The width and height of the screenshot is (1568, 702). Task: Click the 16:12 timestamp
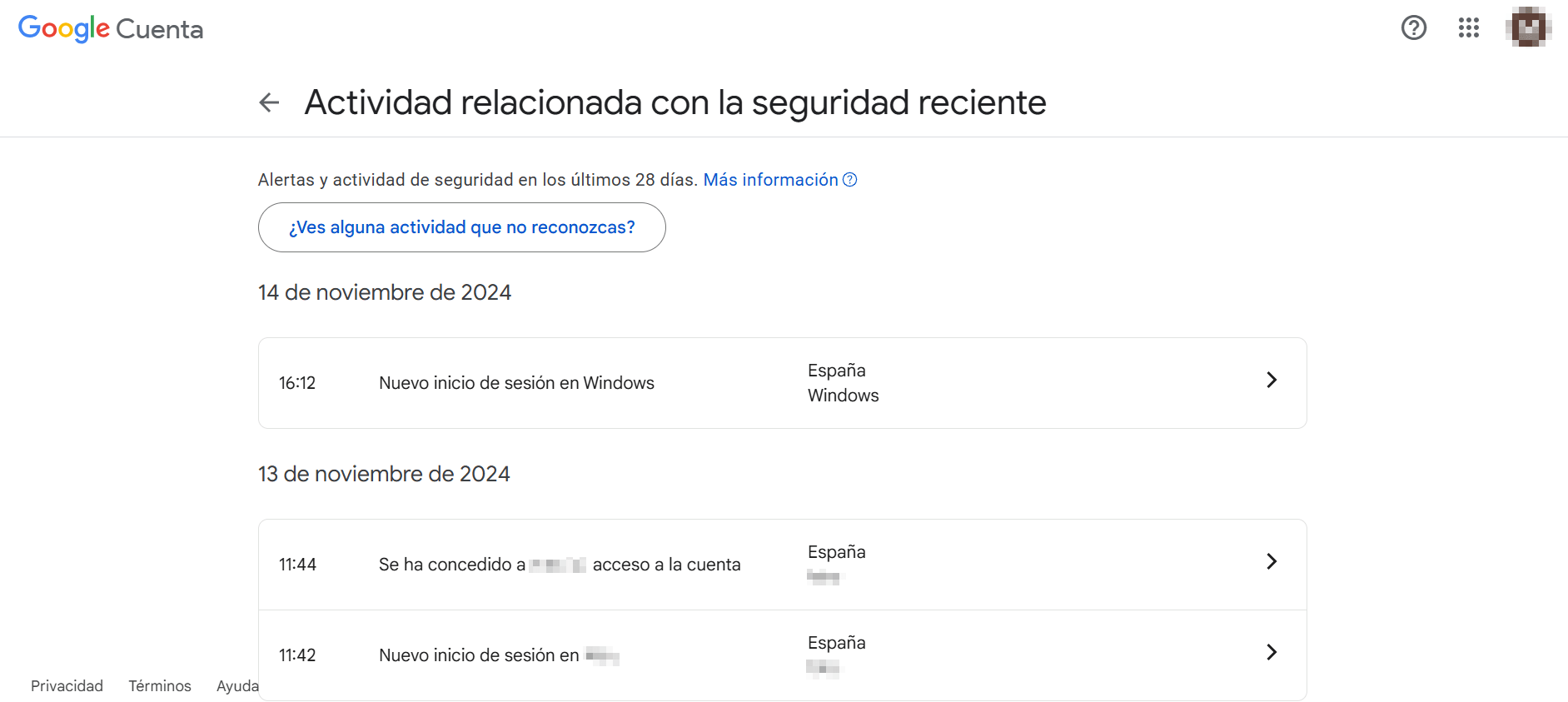coord(297,383)
